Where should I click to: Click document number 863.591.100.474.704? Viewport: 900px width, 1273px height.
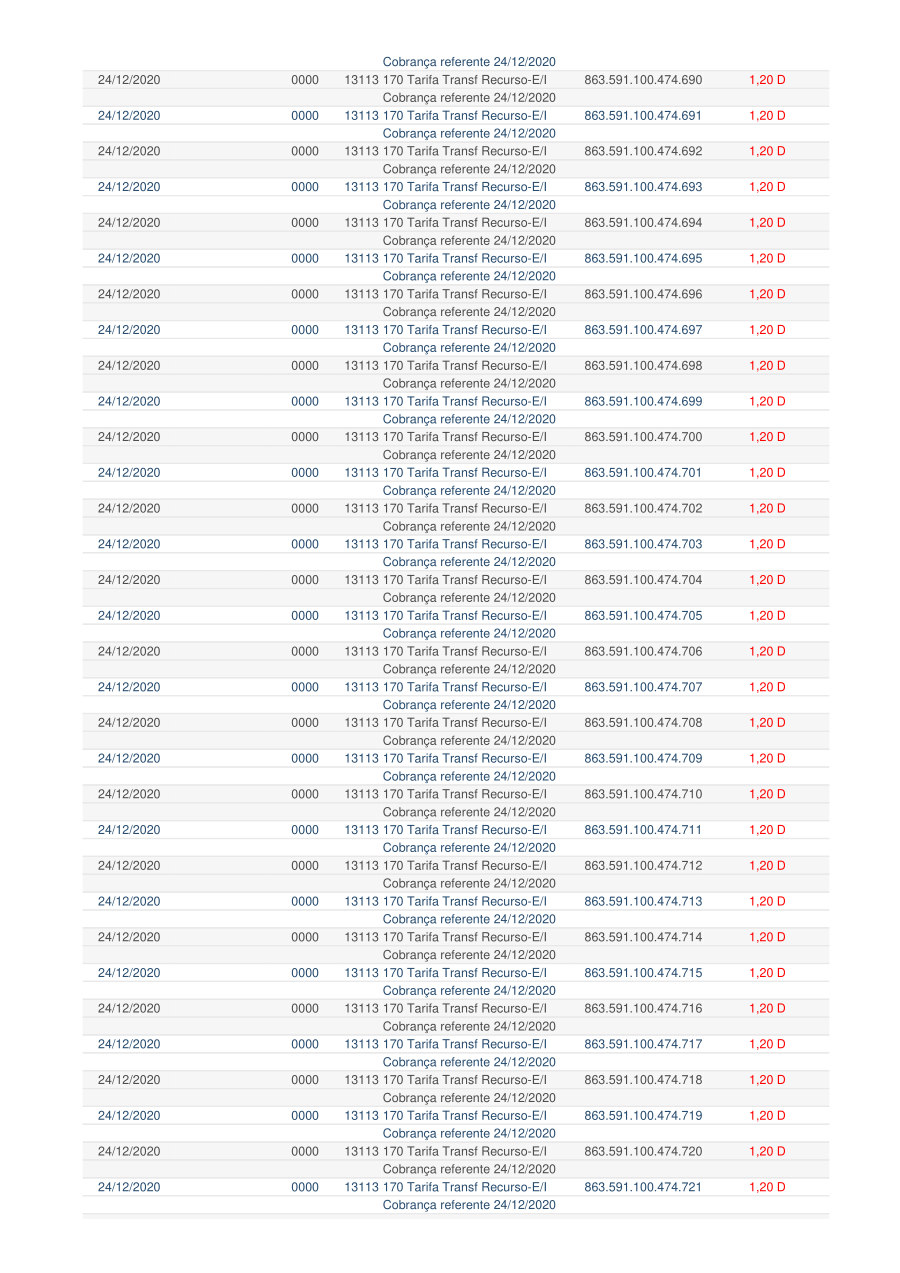click(642, 580)
